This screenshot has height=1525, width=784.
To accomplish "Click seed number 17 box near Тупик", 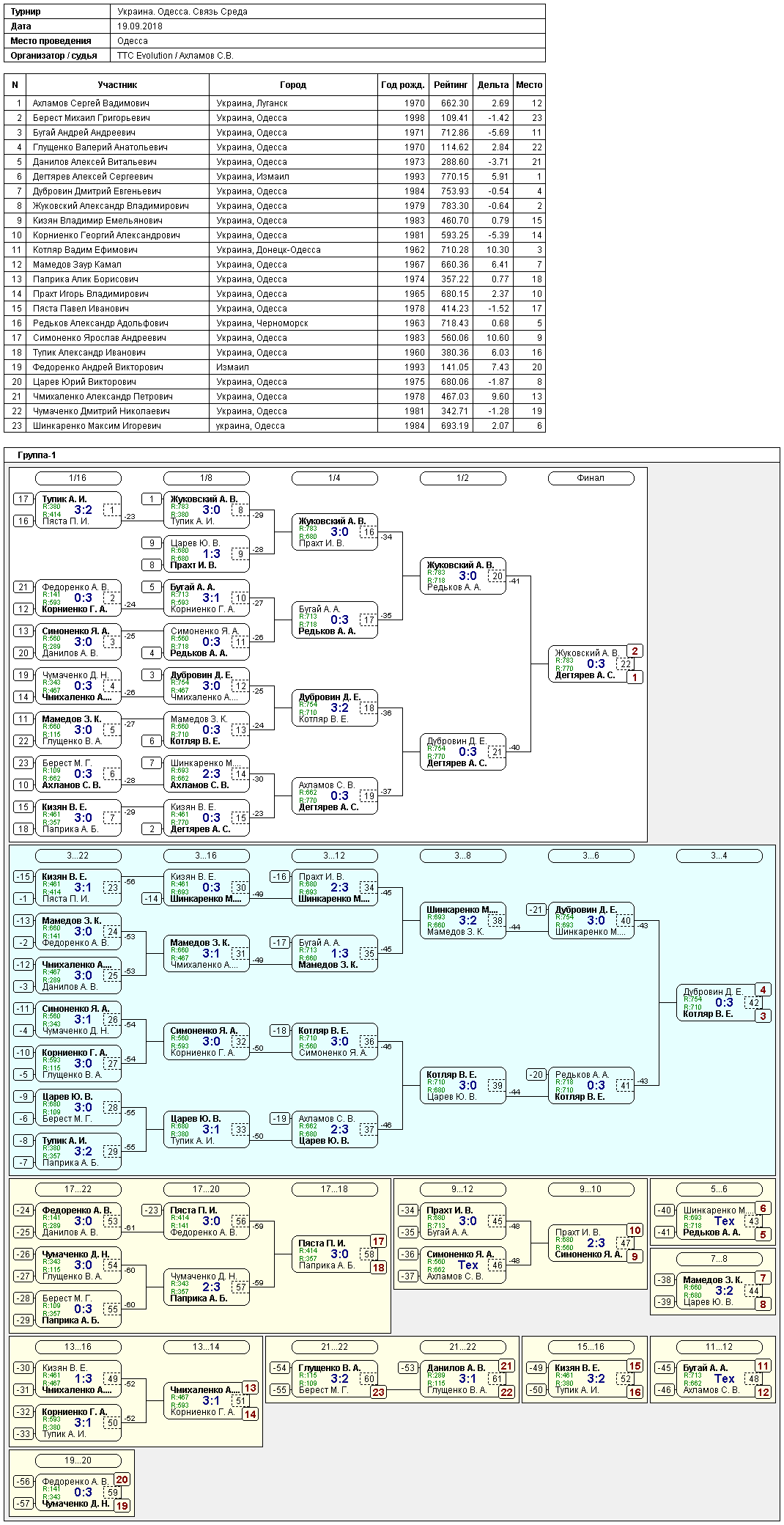I will (23, 499).
